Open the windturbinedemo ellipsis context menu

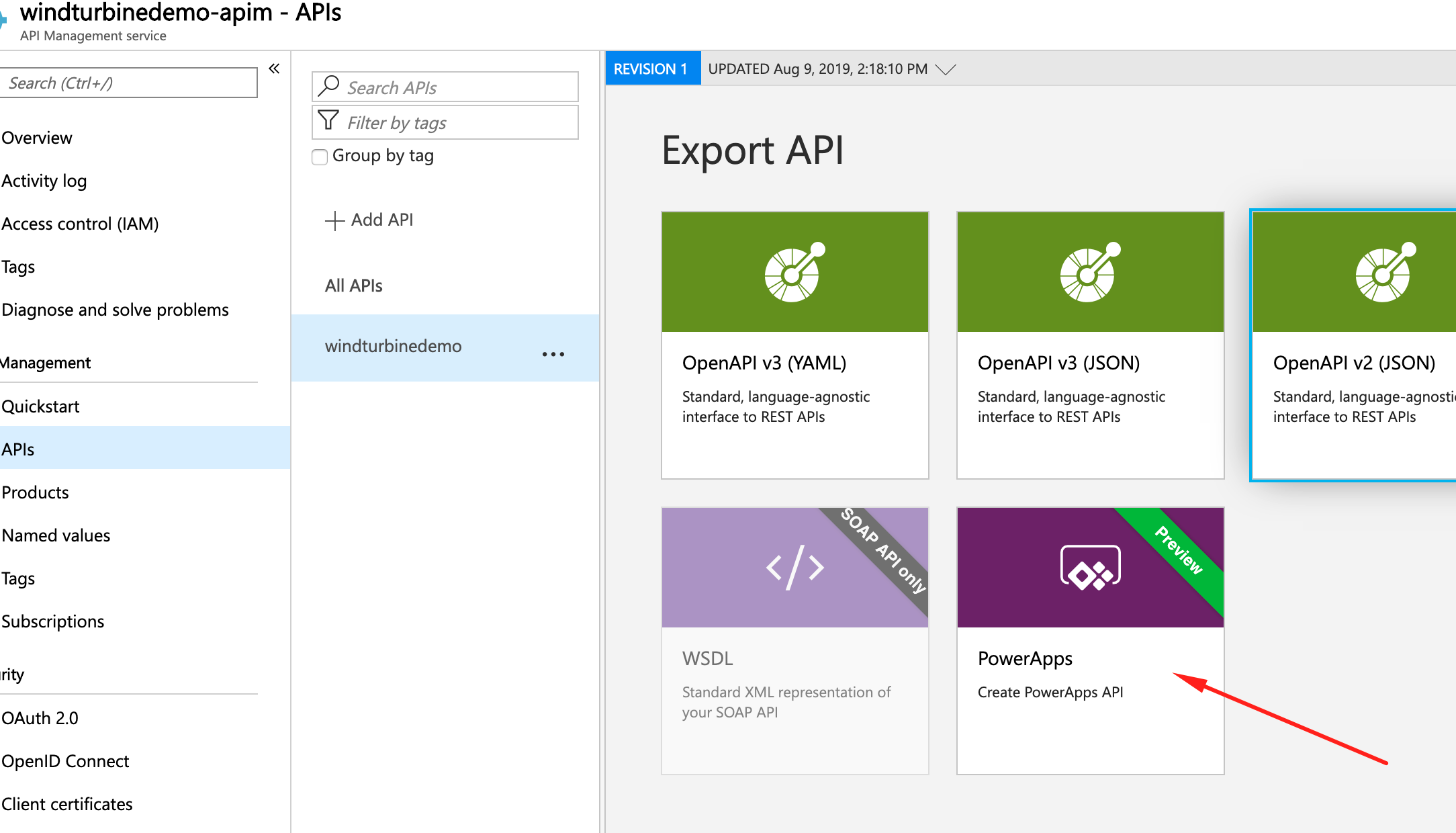point(553,354)
